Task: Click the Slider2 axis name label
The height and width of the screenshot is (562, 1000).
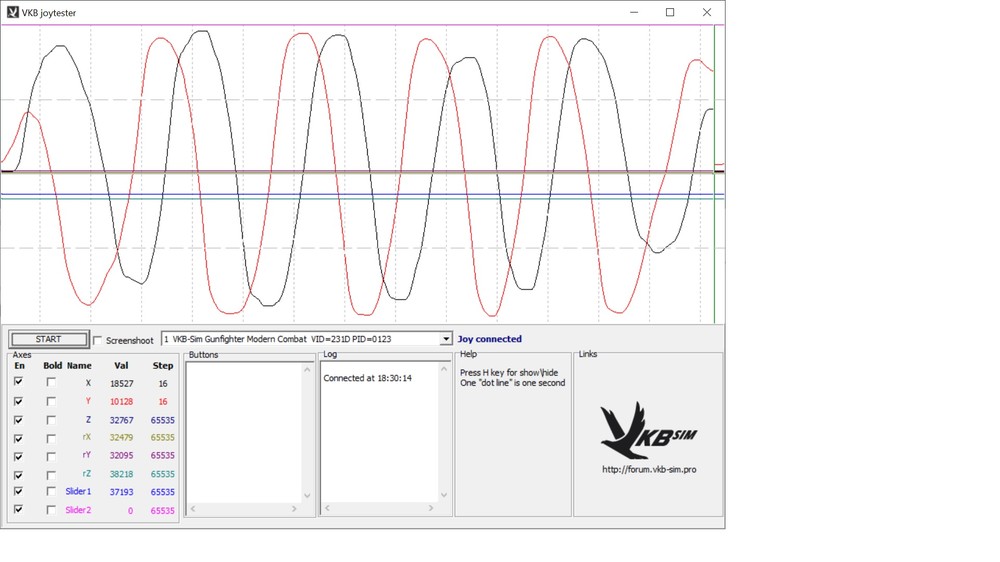Action: click(x=78, y=510)
